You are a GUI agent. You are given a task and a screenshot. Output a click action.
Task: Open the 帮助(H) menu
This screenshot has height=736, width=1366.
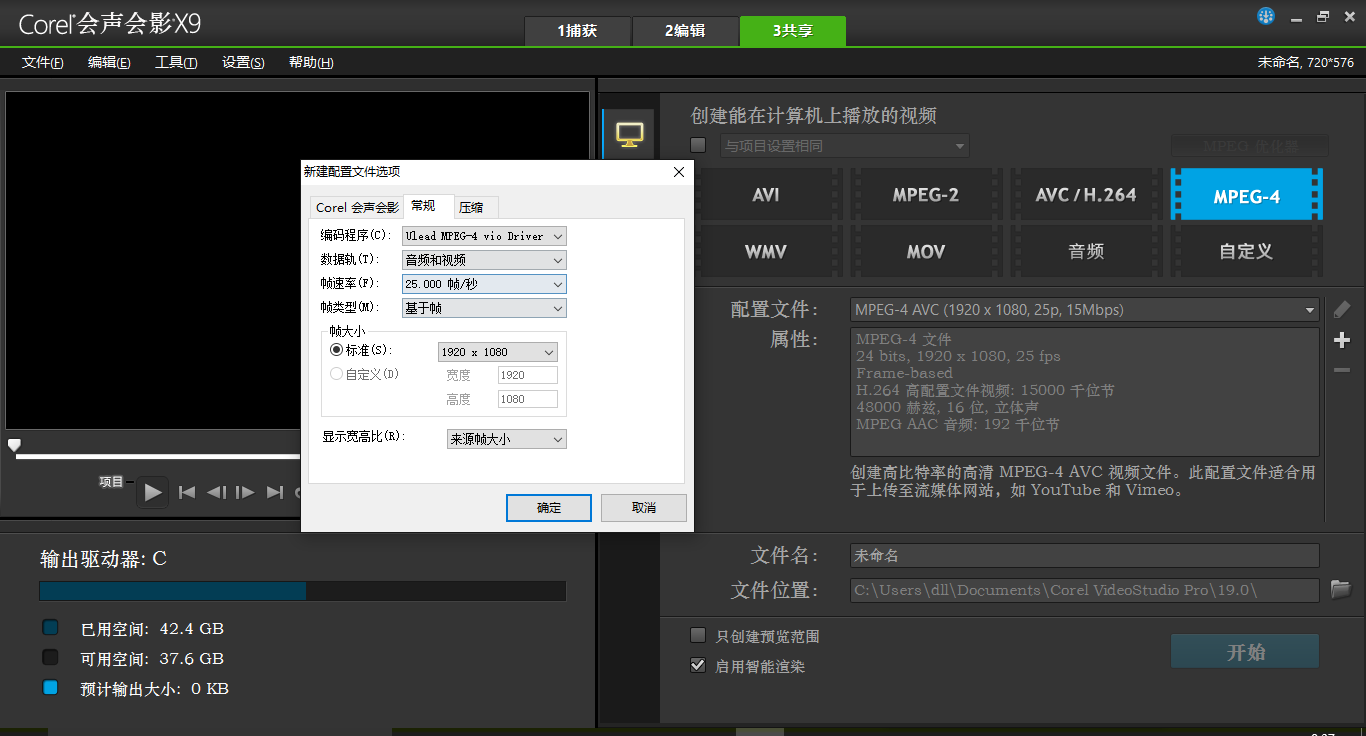tap(311, 62)
